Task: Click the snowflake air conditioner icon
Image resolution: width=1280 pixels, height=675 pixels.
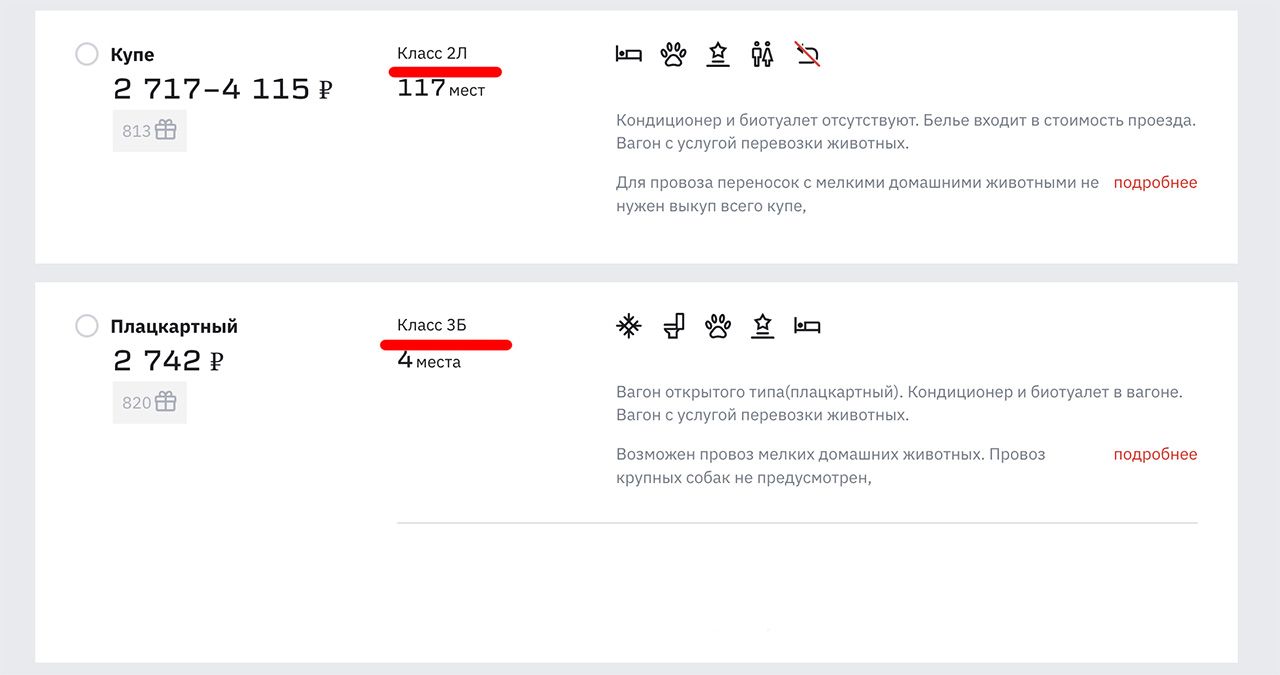Action: coord(628,326)
